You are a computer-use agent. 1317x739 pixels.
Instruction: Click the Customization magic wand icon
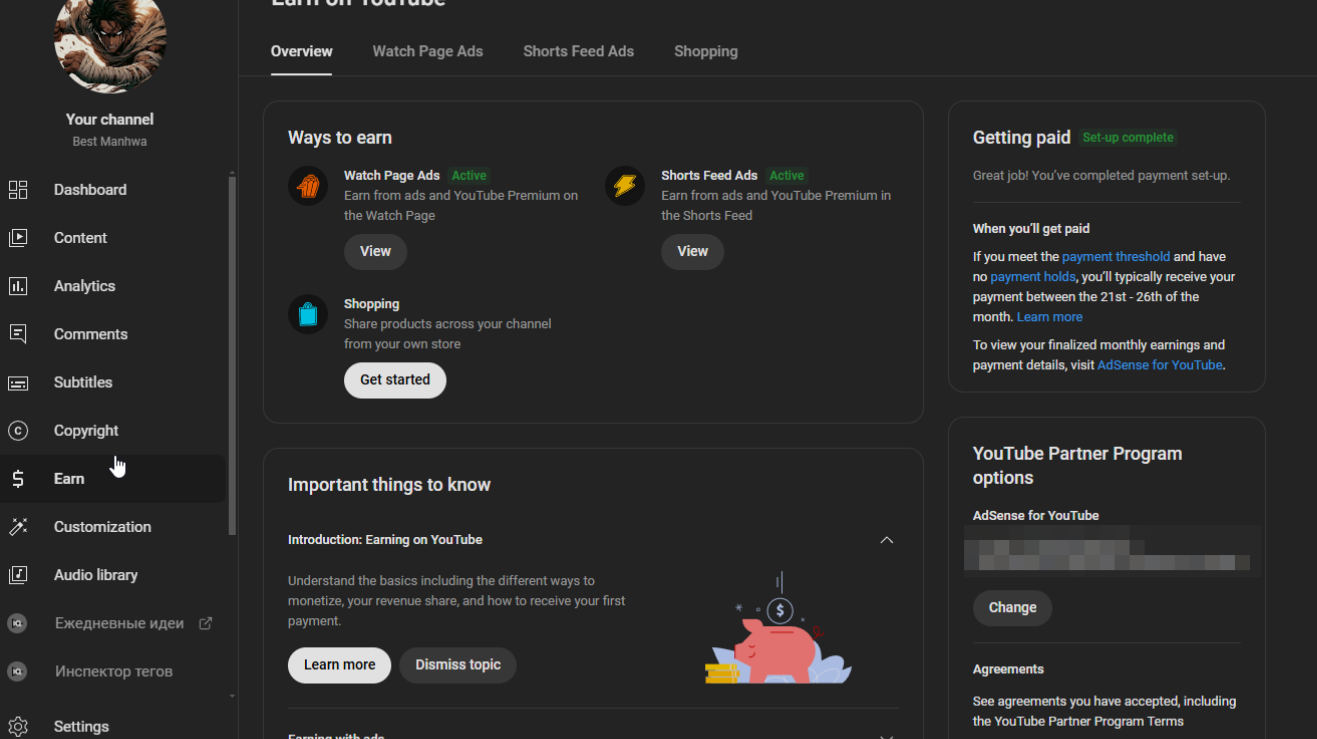pyautogui.click(x=18, y=527)
